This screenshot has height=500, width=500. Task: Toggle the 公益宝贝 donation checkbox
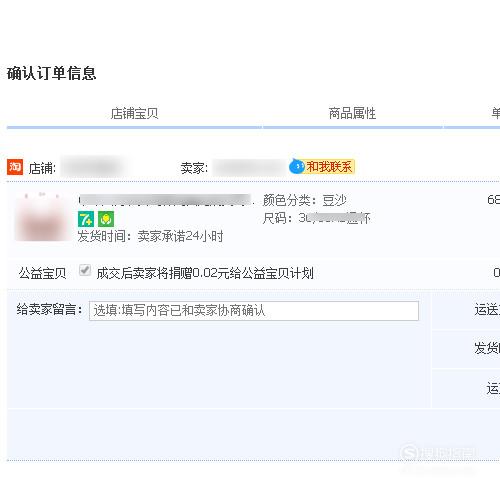[85, 270]
